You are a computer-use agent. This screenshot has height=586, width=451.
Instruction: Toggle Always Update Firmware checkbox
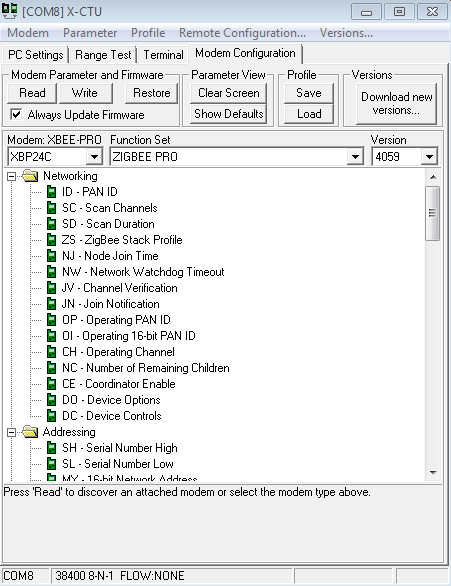pos(16,114)
